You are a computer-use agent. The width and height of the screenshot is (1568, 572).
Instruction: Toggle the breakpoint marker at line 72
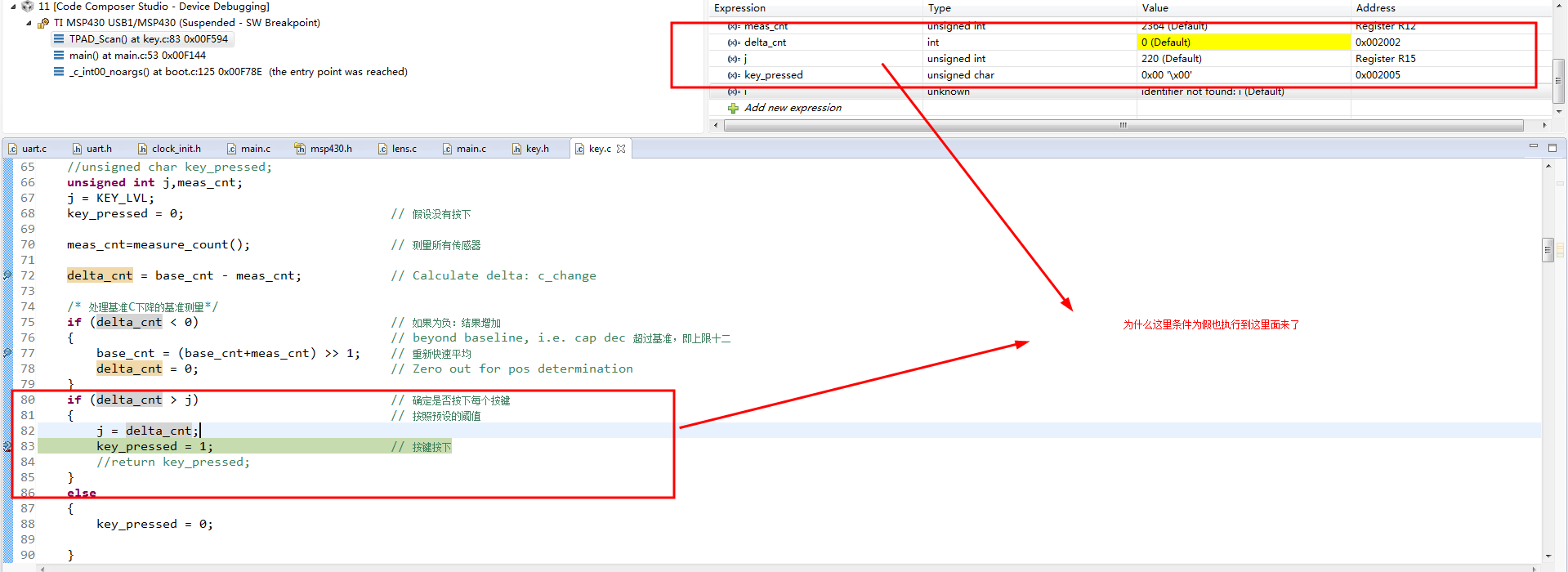[x=7, y=275]
